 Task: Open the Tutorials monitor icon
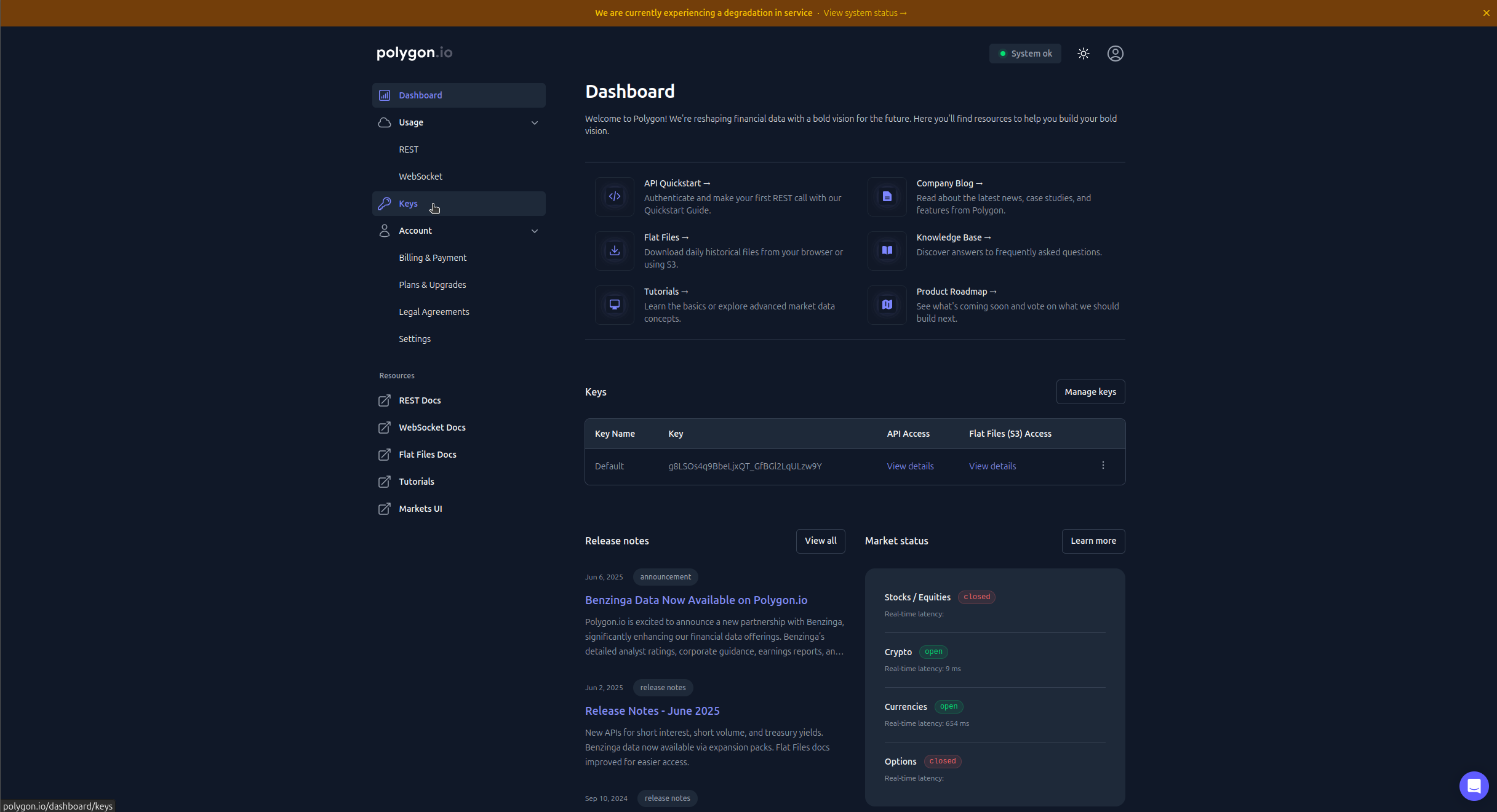click(613, 304)
